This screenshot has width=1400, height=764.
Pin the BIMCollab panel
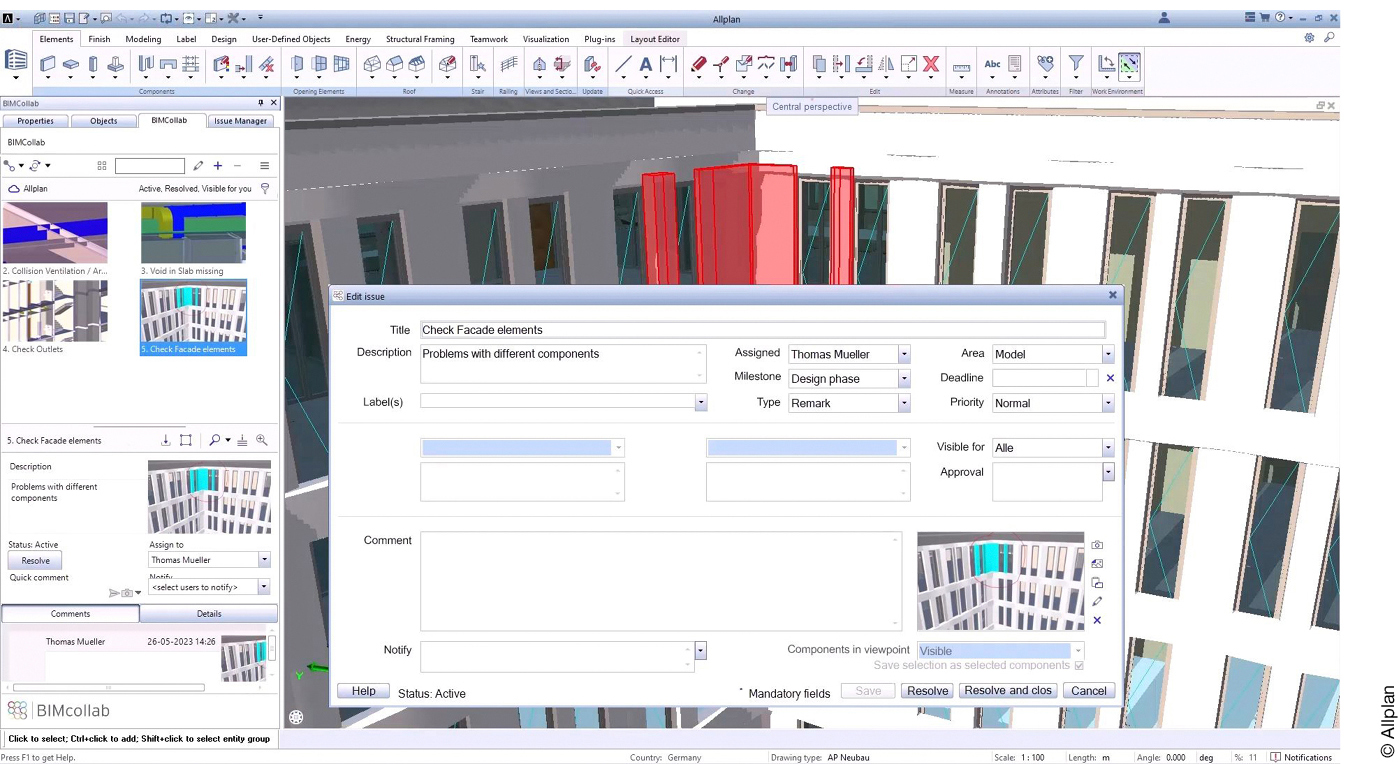tap(261, 103)
